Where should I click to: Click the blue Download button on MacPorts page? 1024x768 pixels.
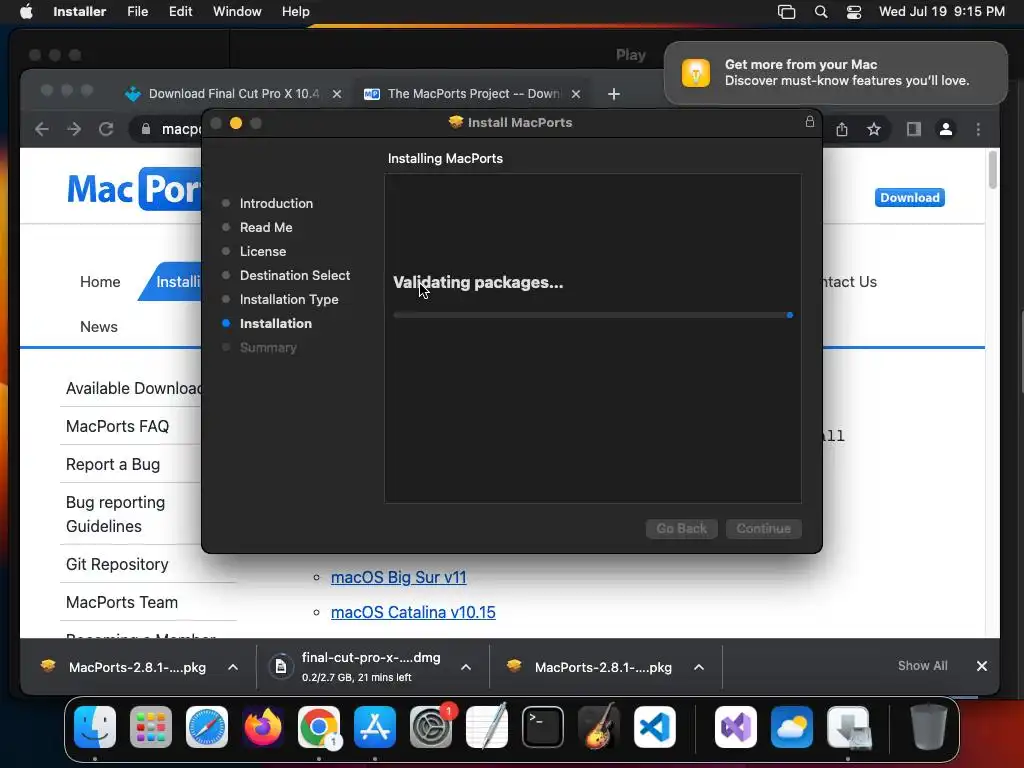coord(909,197)
